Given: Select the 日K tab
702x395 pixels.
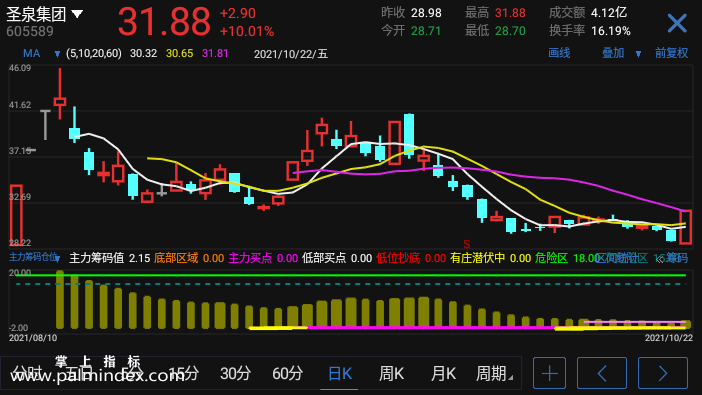Looking at the screenshot, I should pos(340,373).
